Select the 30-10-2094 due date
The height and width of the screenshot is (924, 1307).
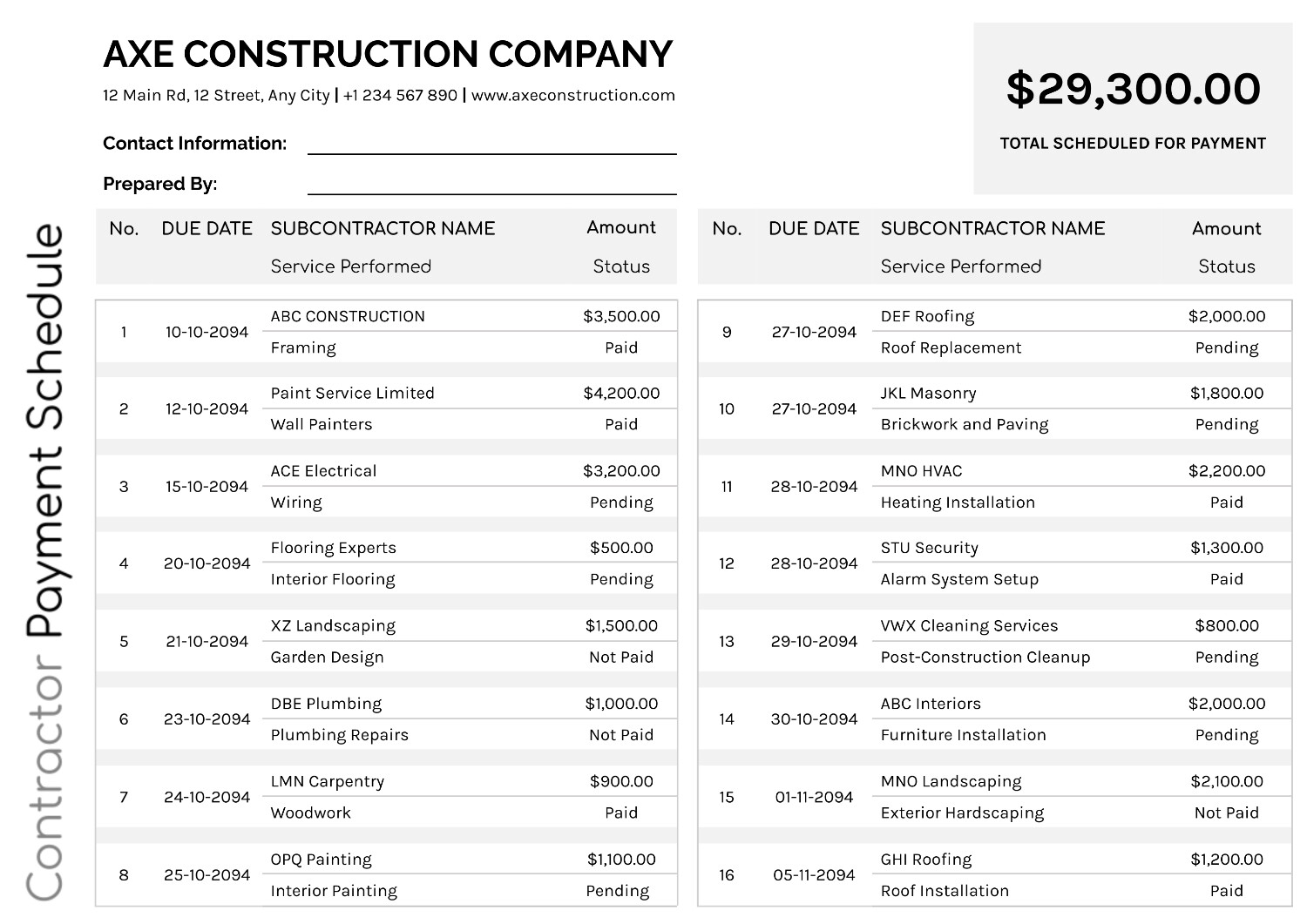tap(814, 719)
